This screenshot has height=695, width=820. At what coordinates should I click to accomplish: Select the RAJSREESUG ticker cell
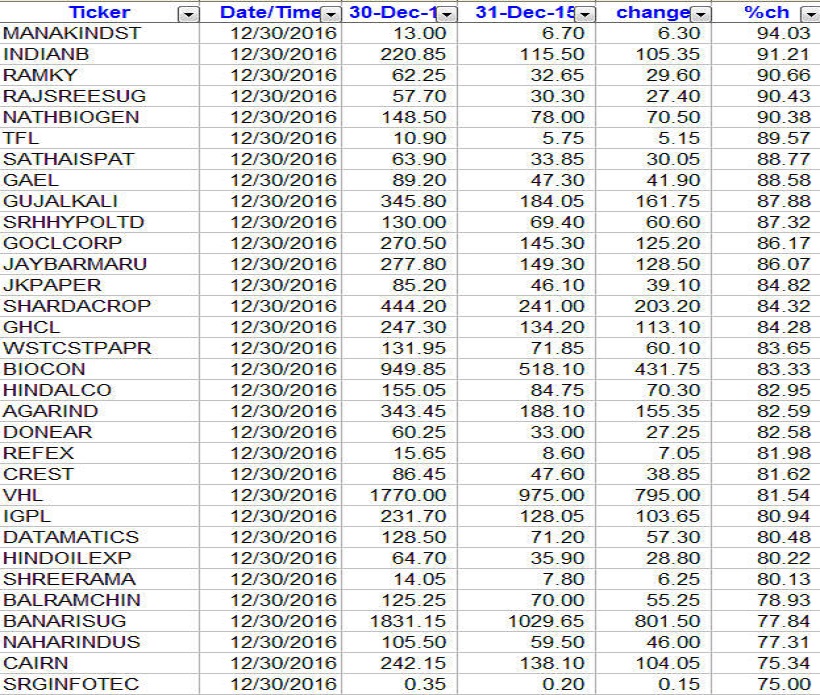99,96
